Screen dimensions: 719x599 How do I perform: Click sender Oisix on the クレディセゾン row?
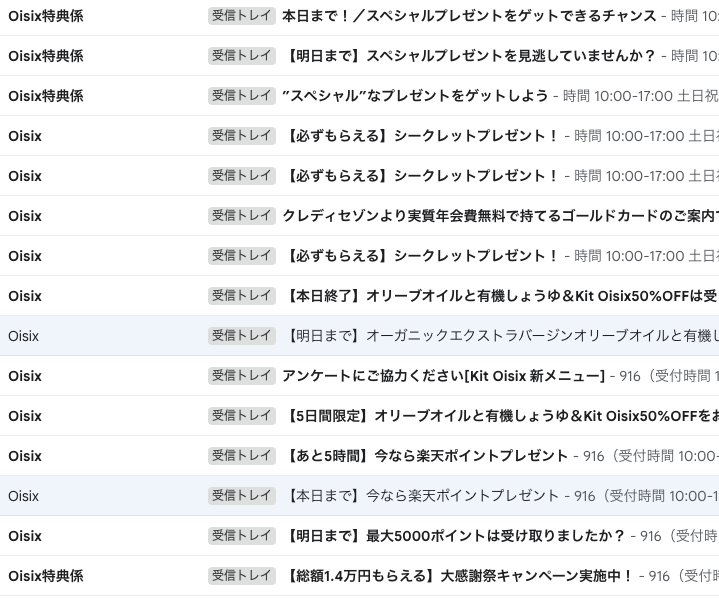coord(25,216)
